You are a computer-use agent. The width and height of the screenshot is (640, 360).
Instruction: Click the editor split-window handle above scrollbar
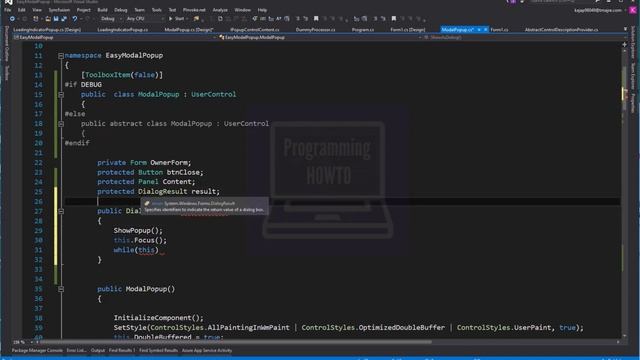point(624,44)
